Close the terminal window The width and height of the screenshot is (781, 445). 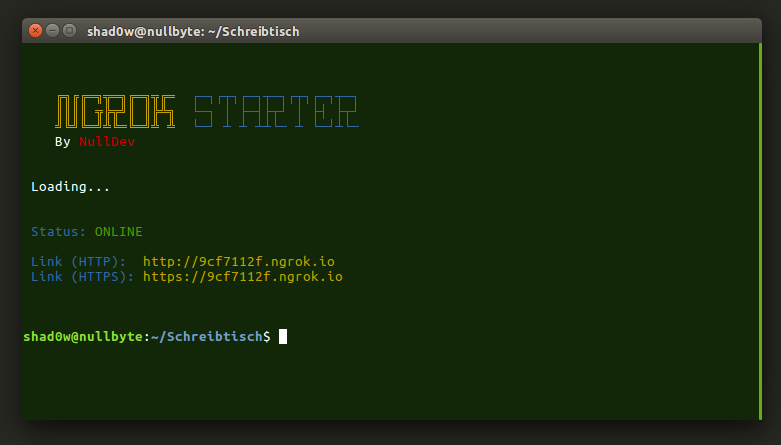[35, 31]
